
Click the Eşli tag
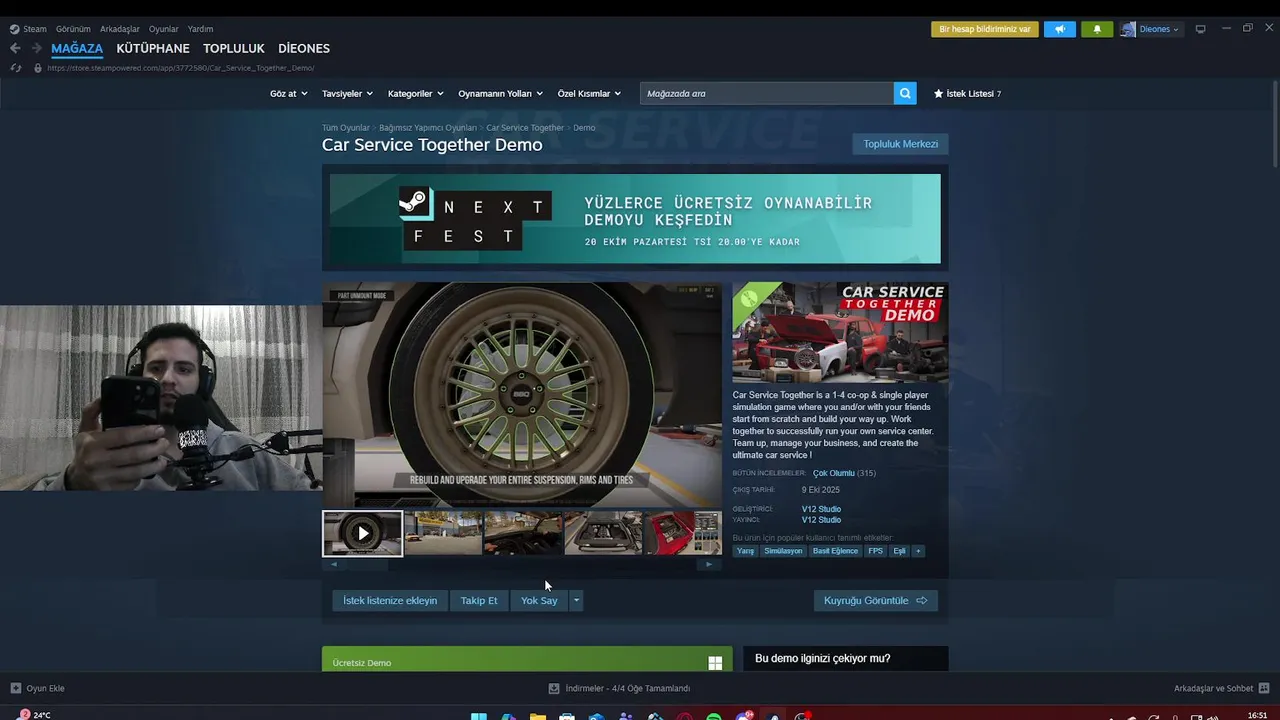[899, 551]
